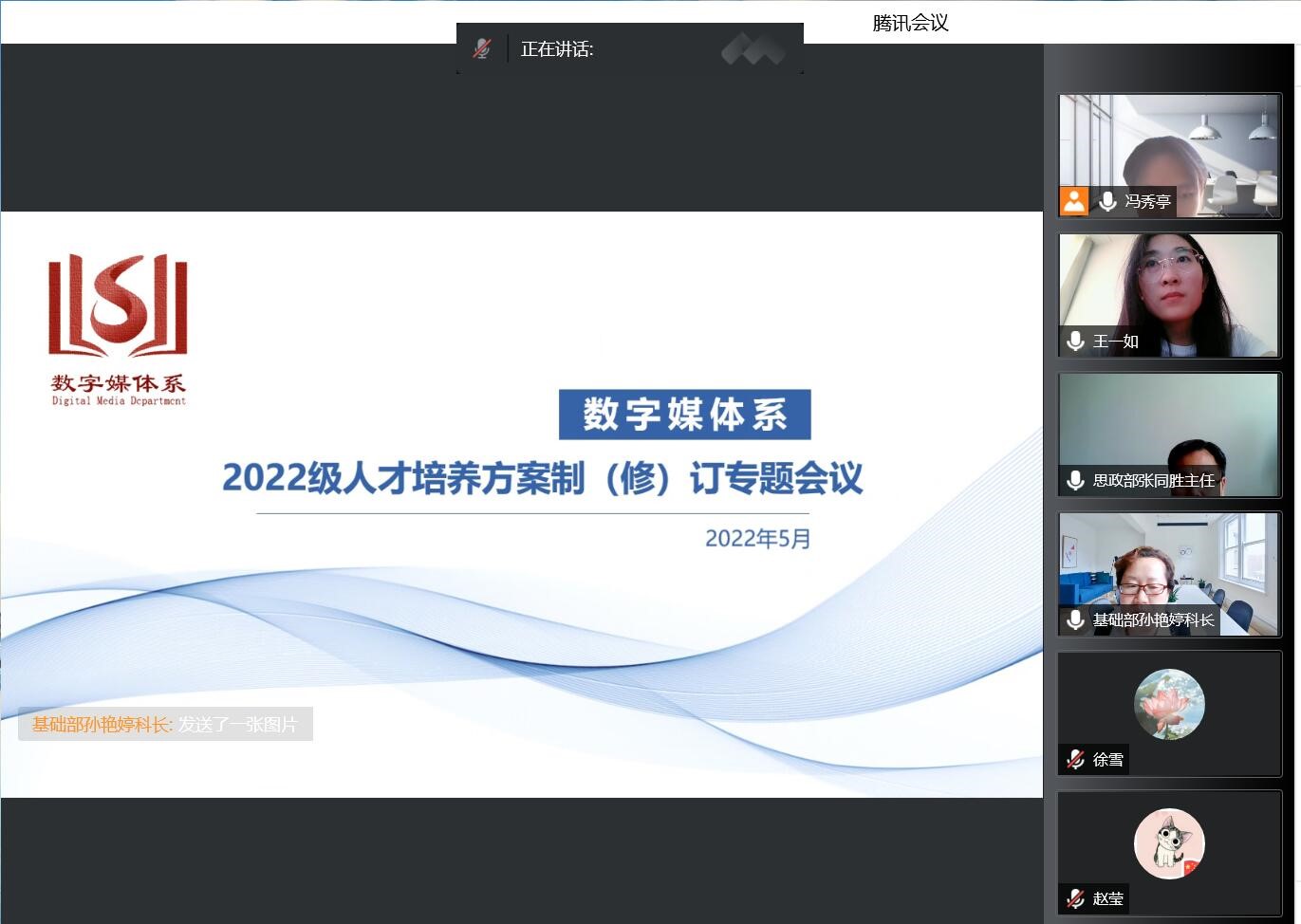Select 赵莹's cartoon cat avatar
1301x924 pixels.
click(x=1169, y=843)
